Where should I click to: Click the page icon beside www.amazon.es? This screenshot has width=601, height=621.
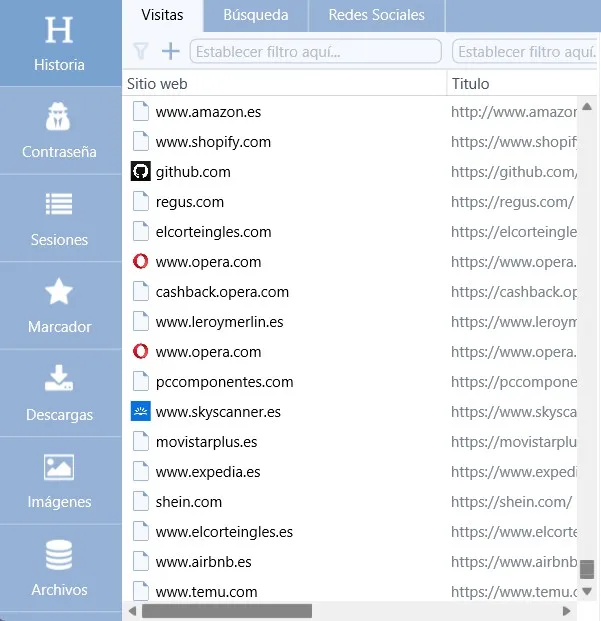click(141, 111)
